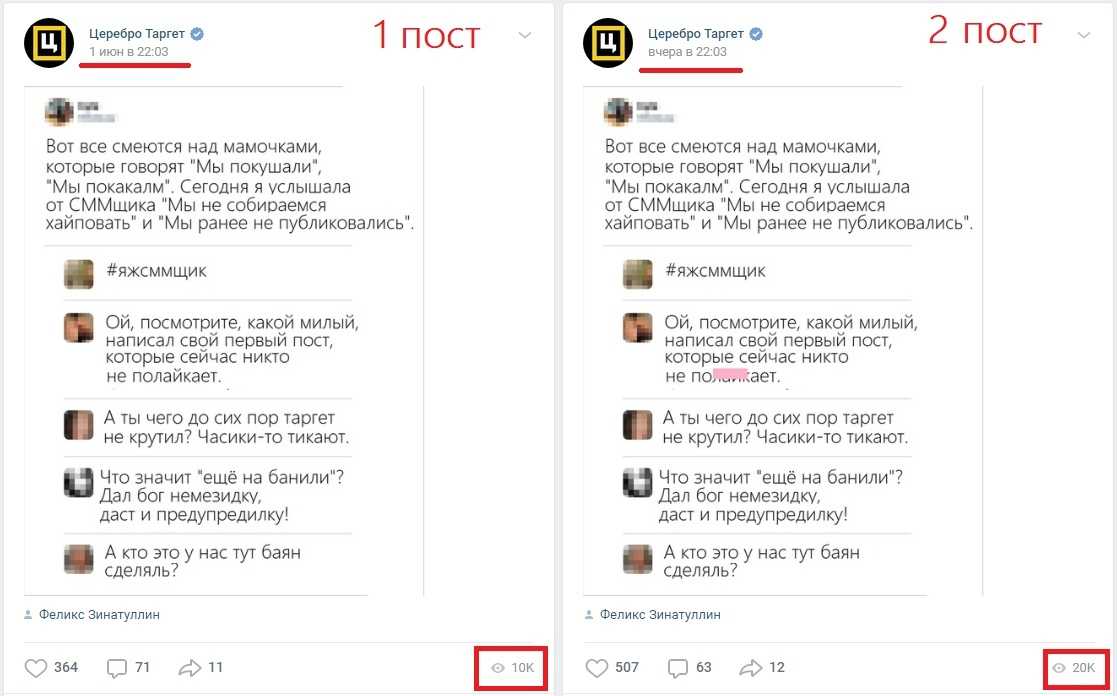
Task: Open Церебро Таргет group link in second post
Action: [x=696, y=33]
